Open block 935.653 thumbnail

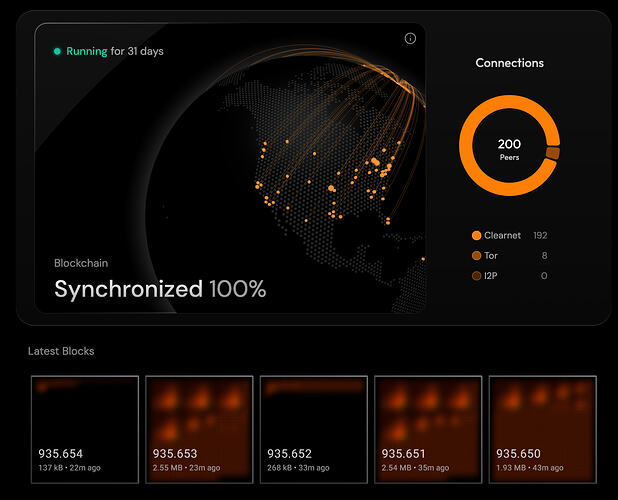[x=197, y=427]
